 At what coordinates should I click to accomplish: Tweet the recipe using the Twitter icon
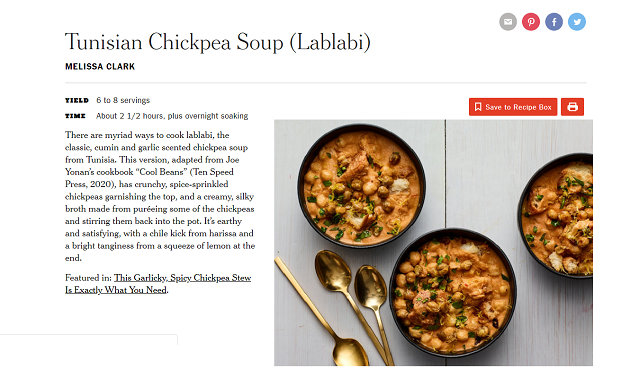577,22
